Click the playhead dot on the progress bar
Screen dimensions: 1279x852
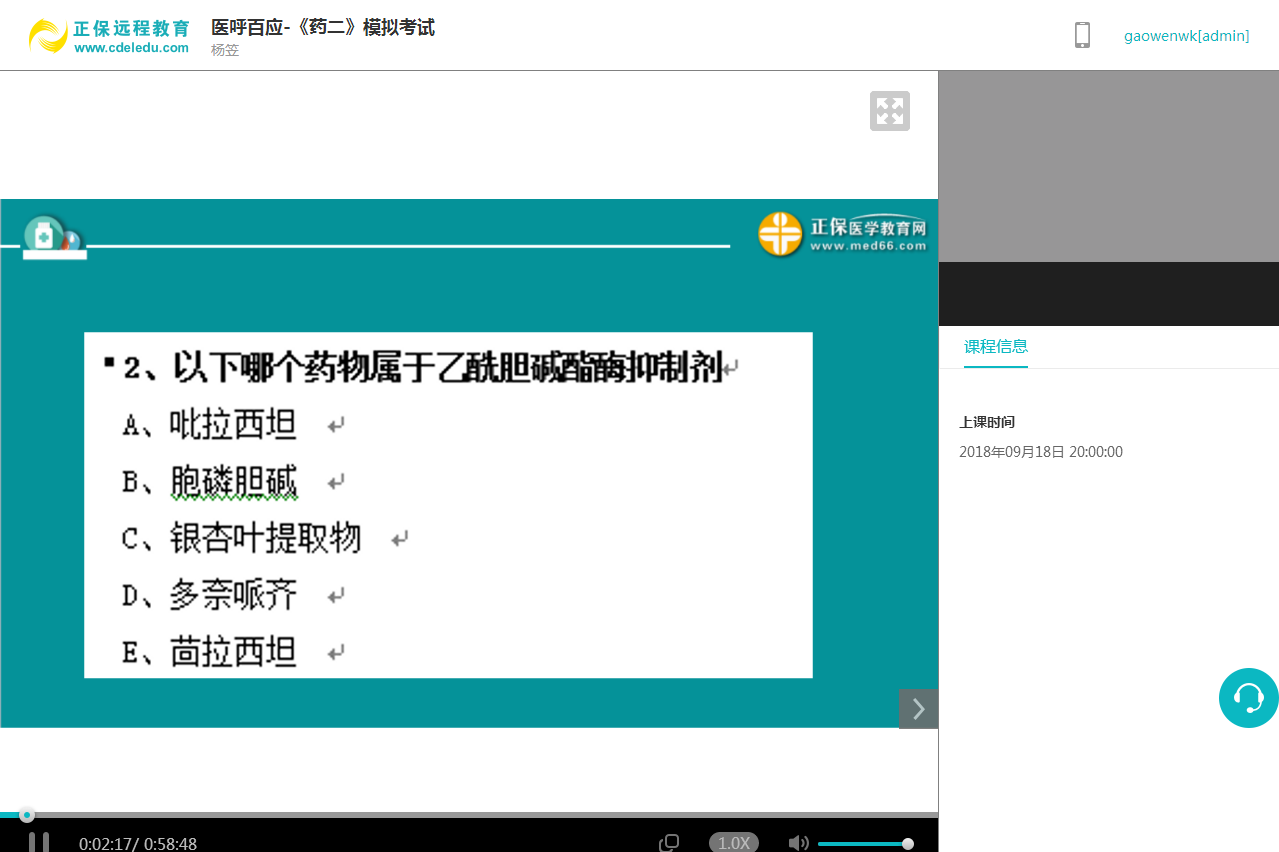(x=27, y=814)
